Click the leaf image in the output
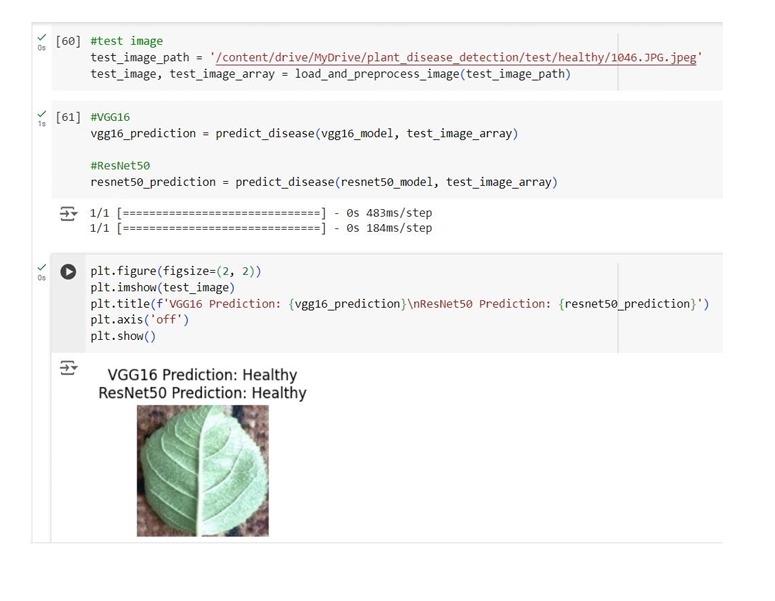This screenshot has width=775, height=601. [202, 470]
